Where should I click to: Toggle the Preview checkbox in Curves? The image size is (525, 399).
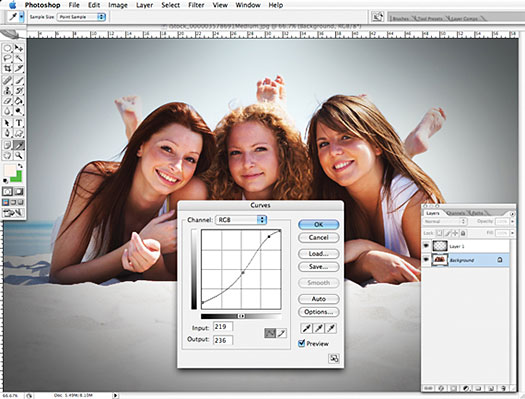pyautogui.click(x=301, y=343)
